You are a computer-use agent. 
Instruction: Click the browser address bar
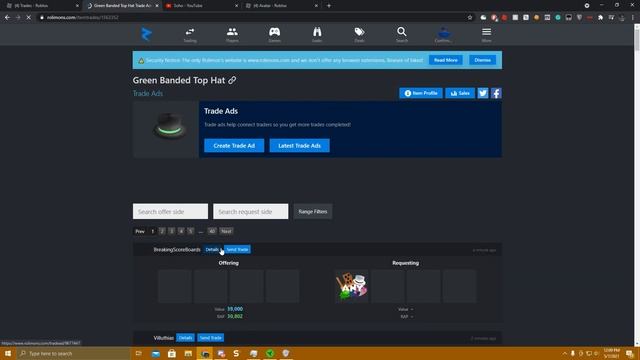[x=253, y=18]
